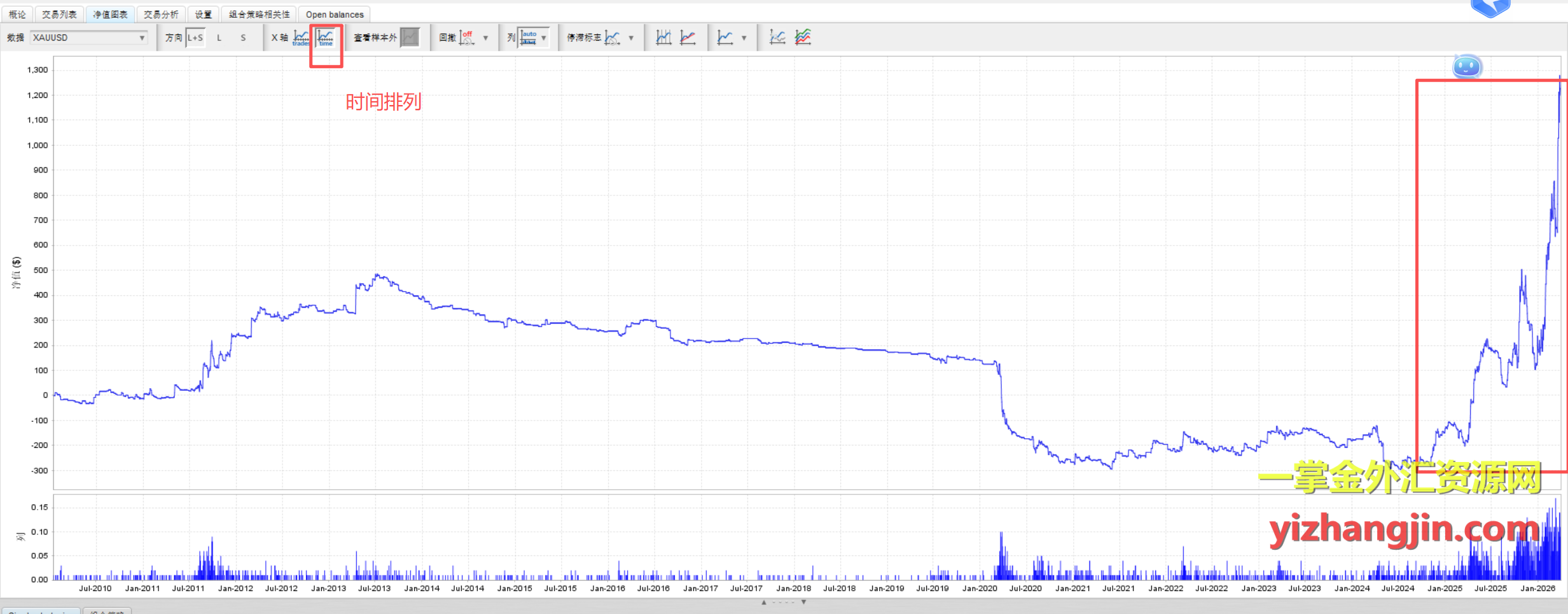Click the drawdown (回撤) off icon
Screen dimensions: 1568x614
coord(467,38)
